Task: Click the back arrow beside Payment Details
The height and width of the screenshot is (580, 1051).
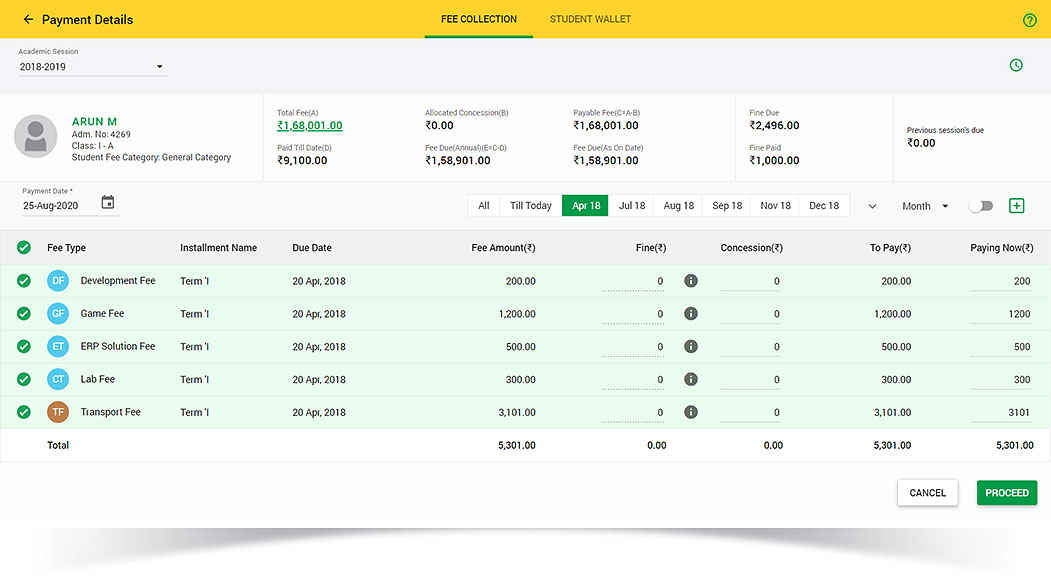Action: point(28,19)
